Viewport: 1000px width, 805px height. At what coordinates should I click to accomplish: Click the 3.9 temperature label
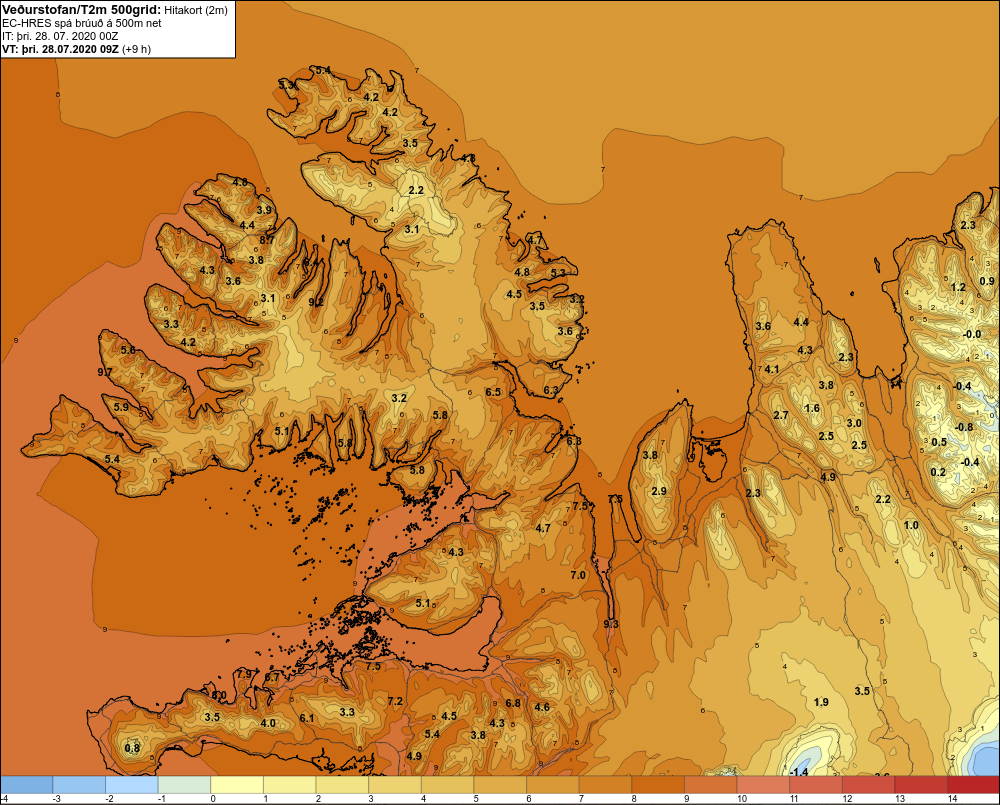(x=264, y=210)
